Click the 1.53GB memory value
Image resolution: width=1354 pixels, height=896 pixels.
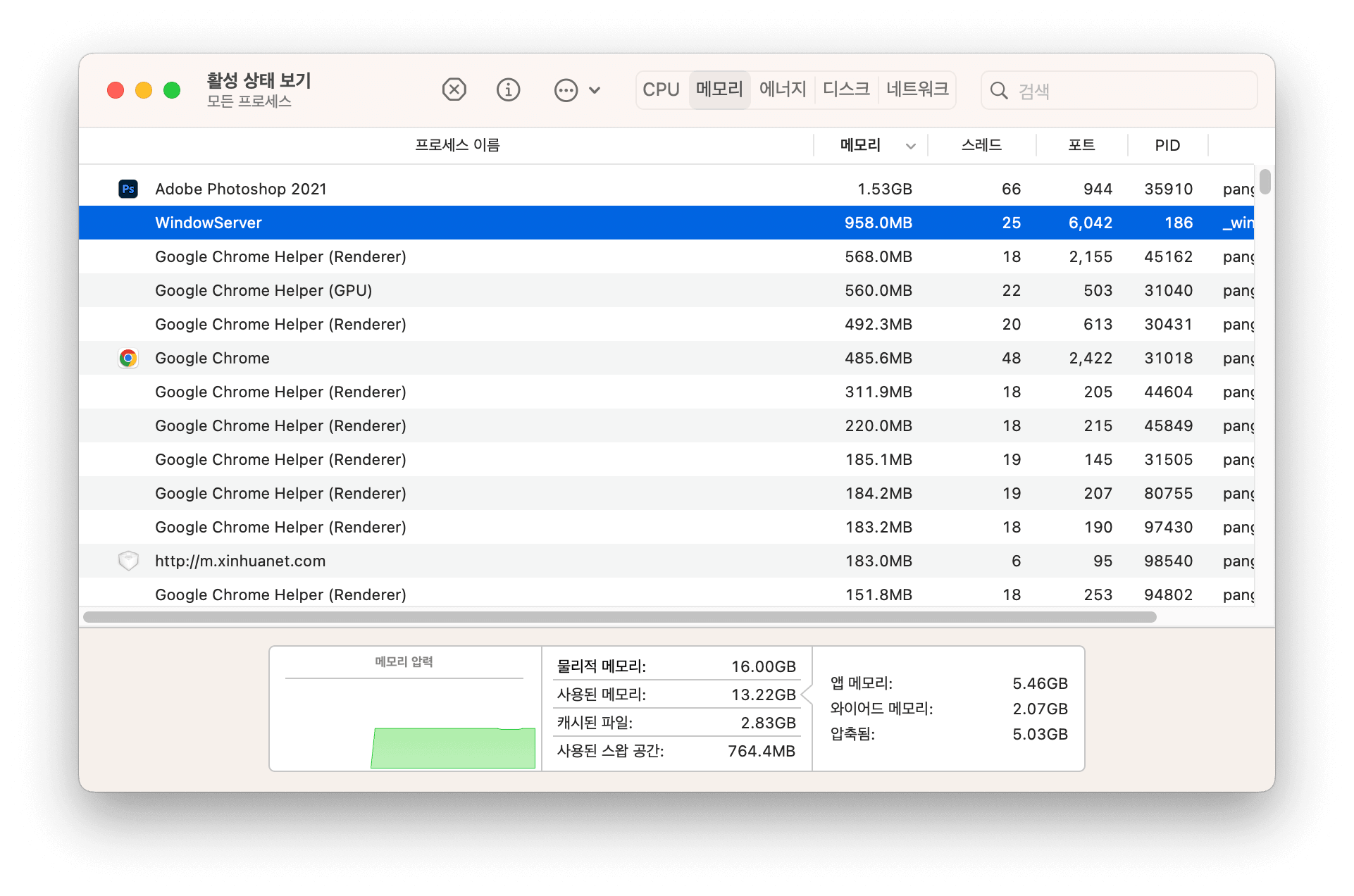[884, 189]
